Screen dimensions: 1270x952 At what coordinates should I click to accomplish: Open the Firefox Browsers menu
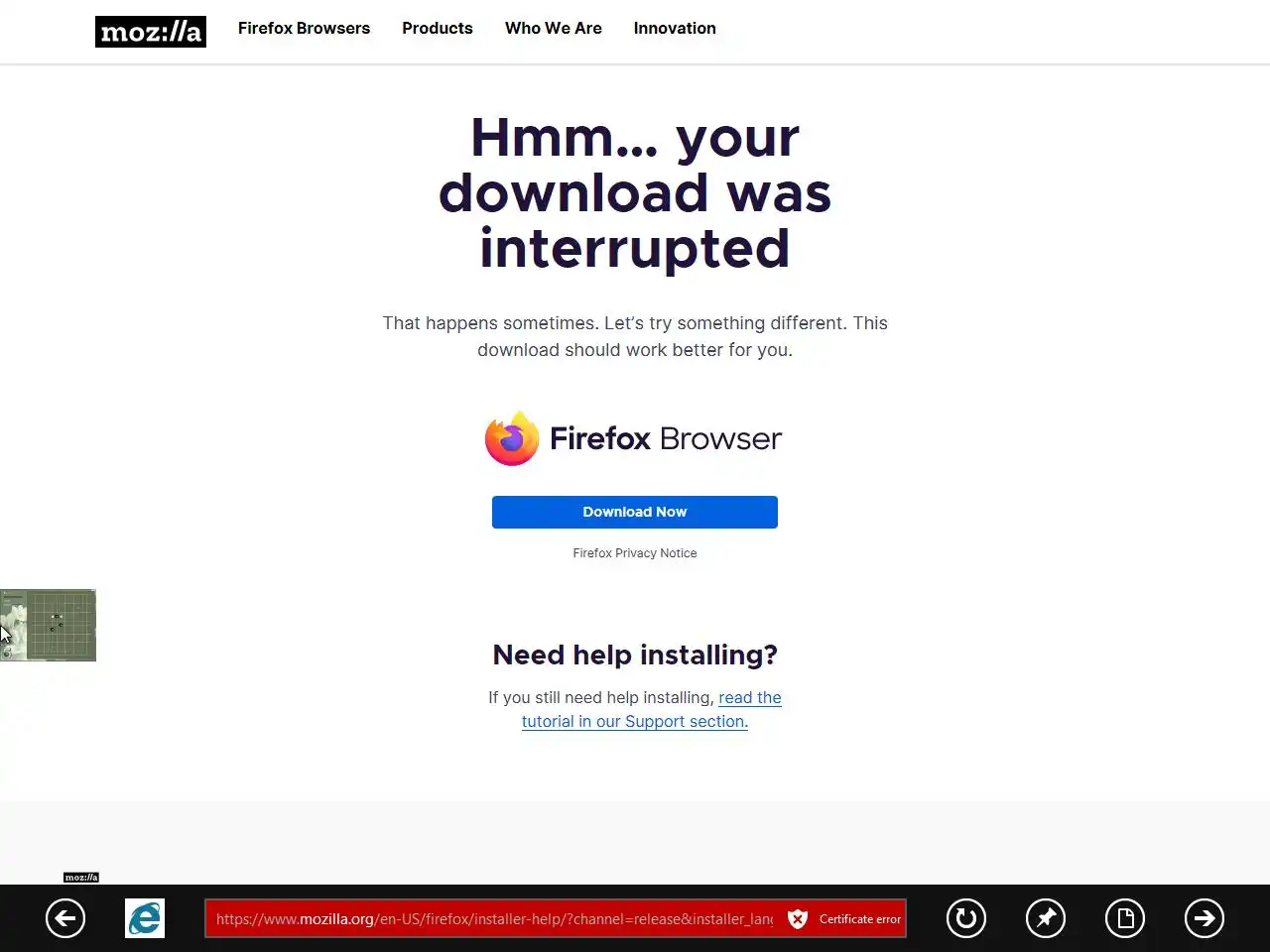(x=304, y=28)
